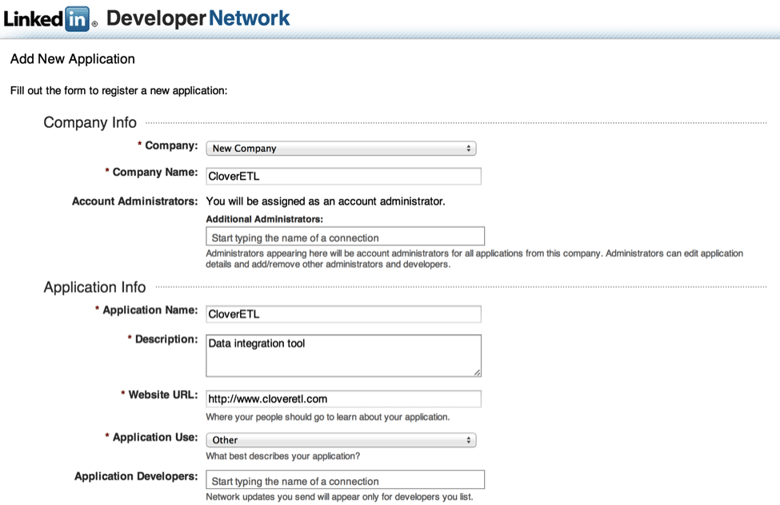Click the LinkedIn logo in the header

(50, 19)
